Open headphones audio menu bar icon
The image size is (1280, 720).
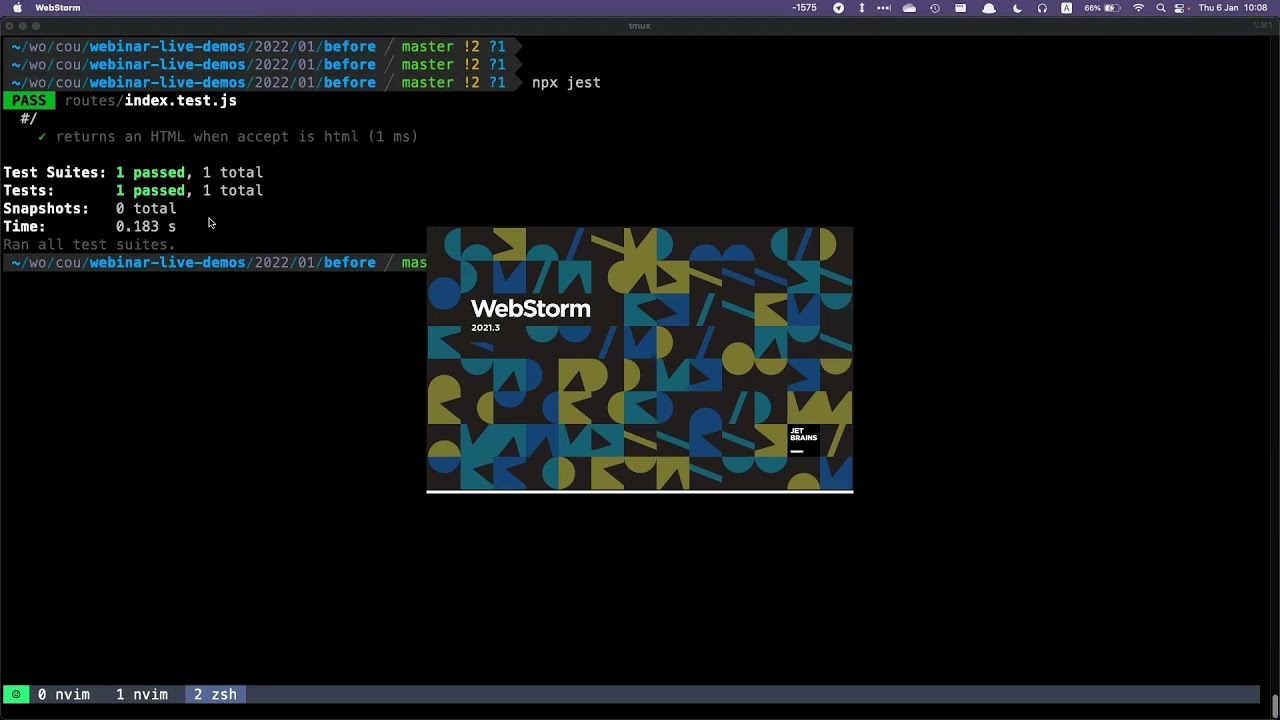(1042, 8)
